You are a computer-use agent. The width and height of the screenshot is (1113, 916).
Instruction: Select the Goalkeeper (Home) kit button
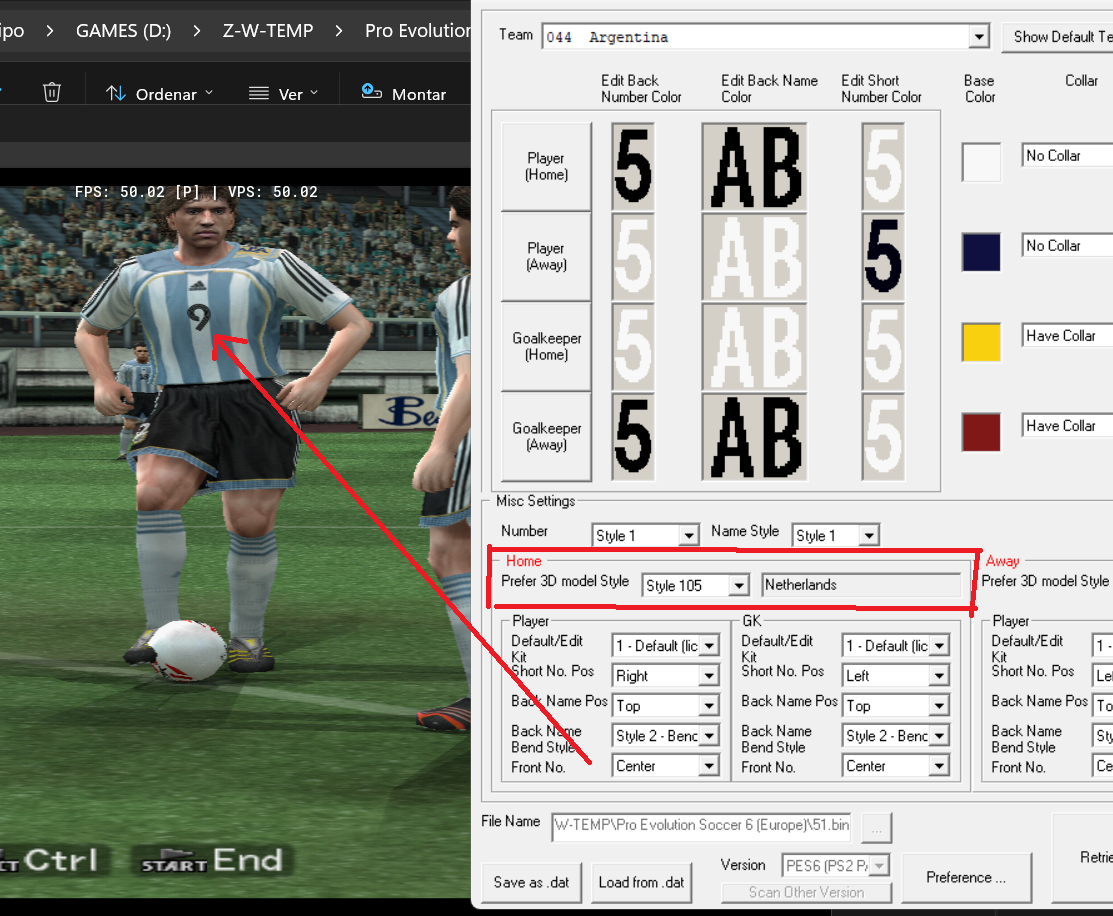click(x=546, y=347)
